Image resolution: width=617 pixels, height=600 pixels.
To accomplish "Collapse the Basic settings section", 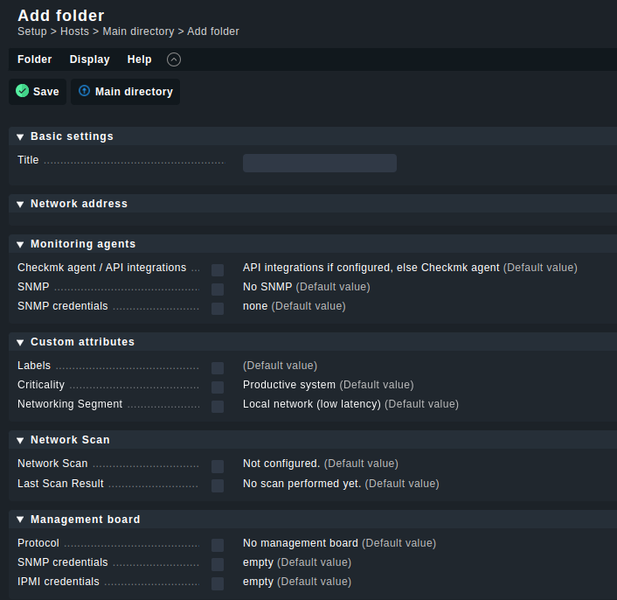I will pyautogui.click(x=20, y=137).
